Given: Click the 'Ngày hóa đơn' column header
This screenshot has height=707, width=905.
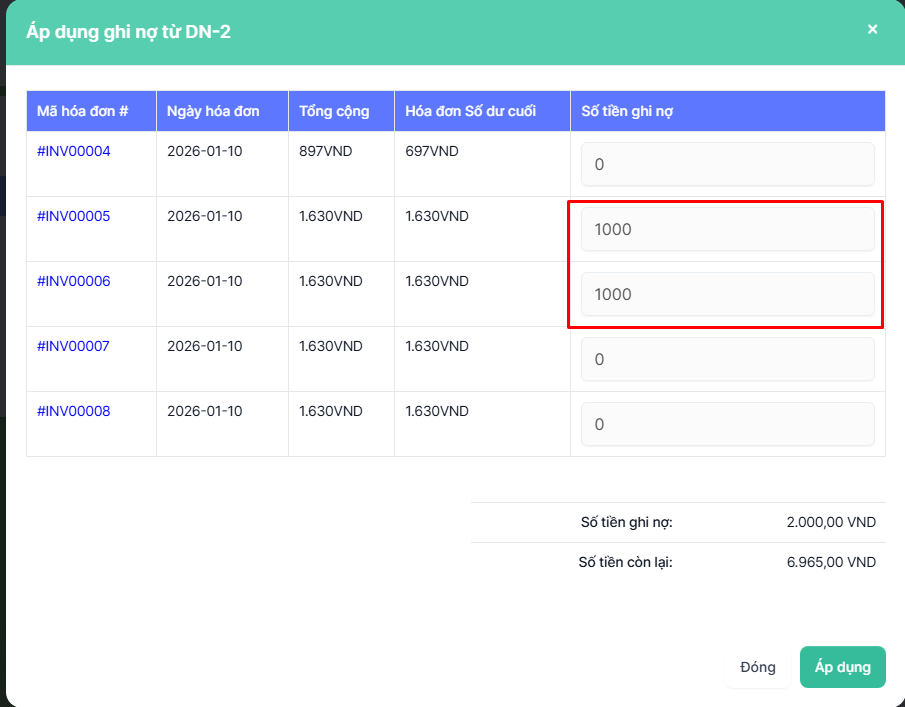Looking at the screenshot, I should (213, 111).
